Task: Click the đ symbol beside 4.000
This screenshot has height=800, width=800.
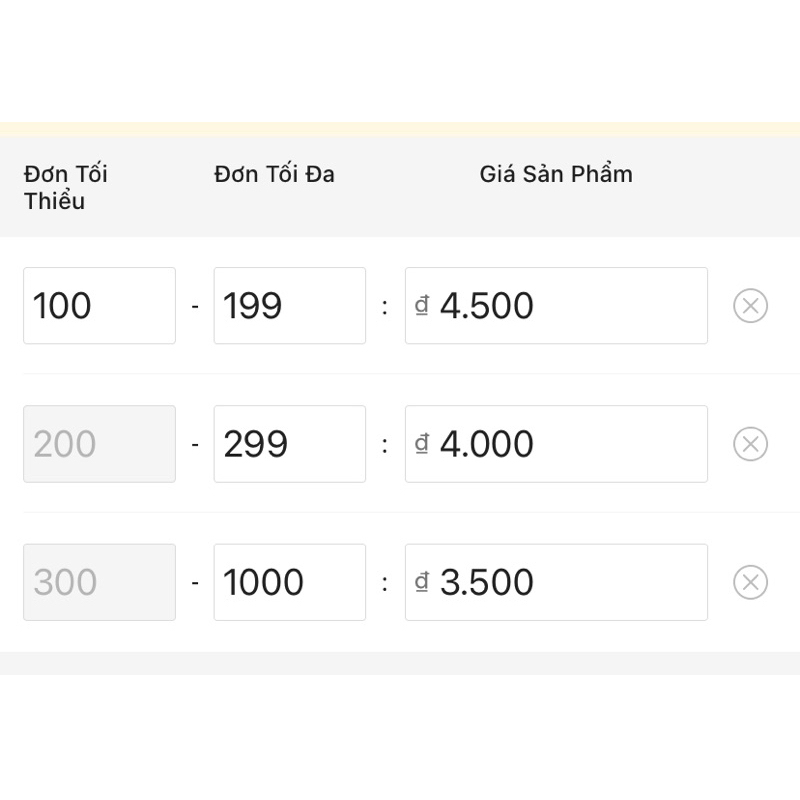Action: click(422, 444)
